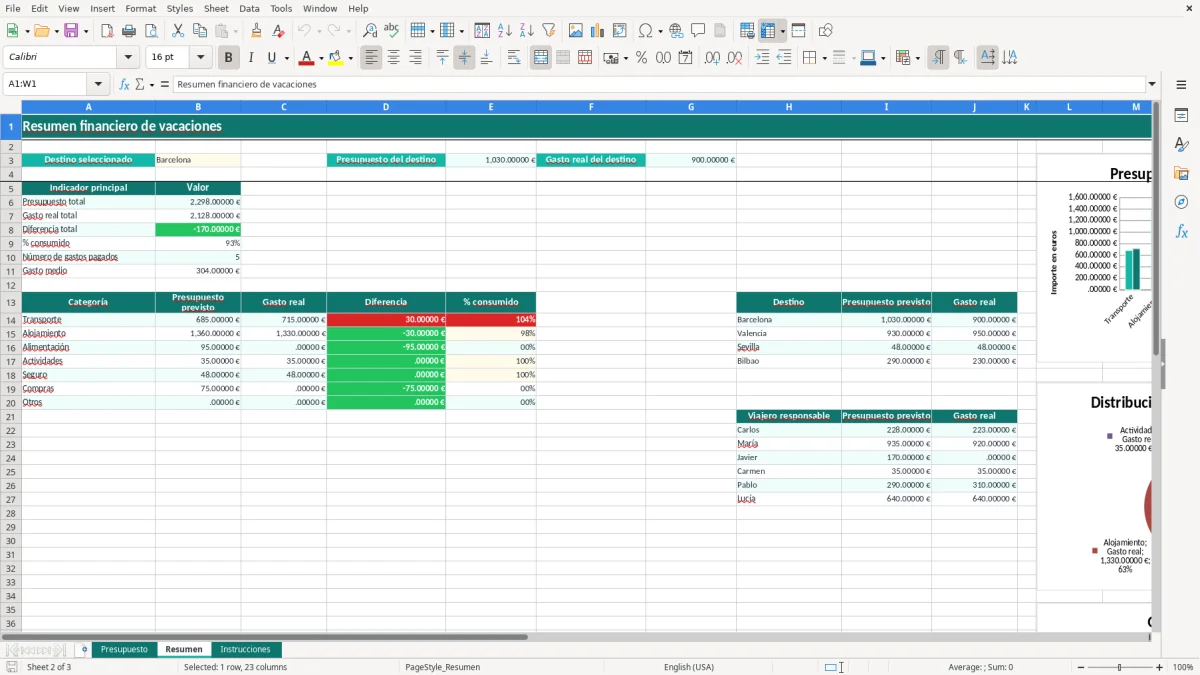Delete a decimal place
This screenshot has height=675, width=1200.
click(x=735, y=58)
